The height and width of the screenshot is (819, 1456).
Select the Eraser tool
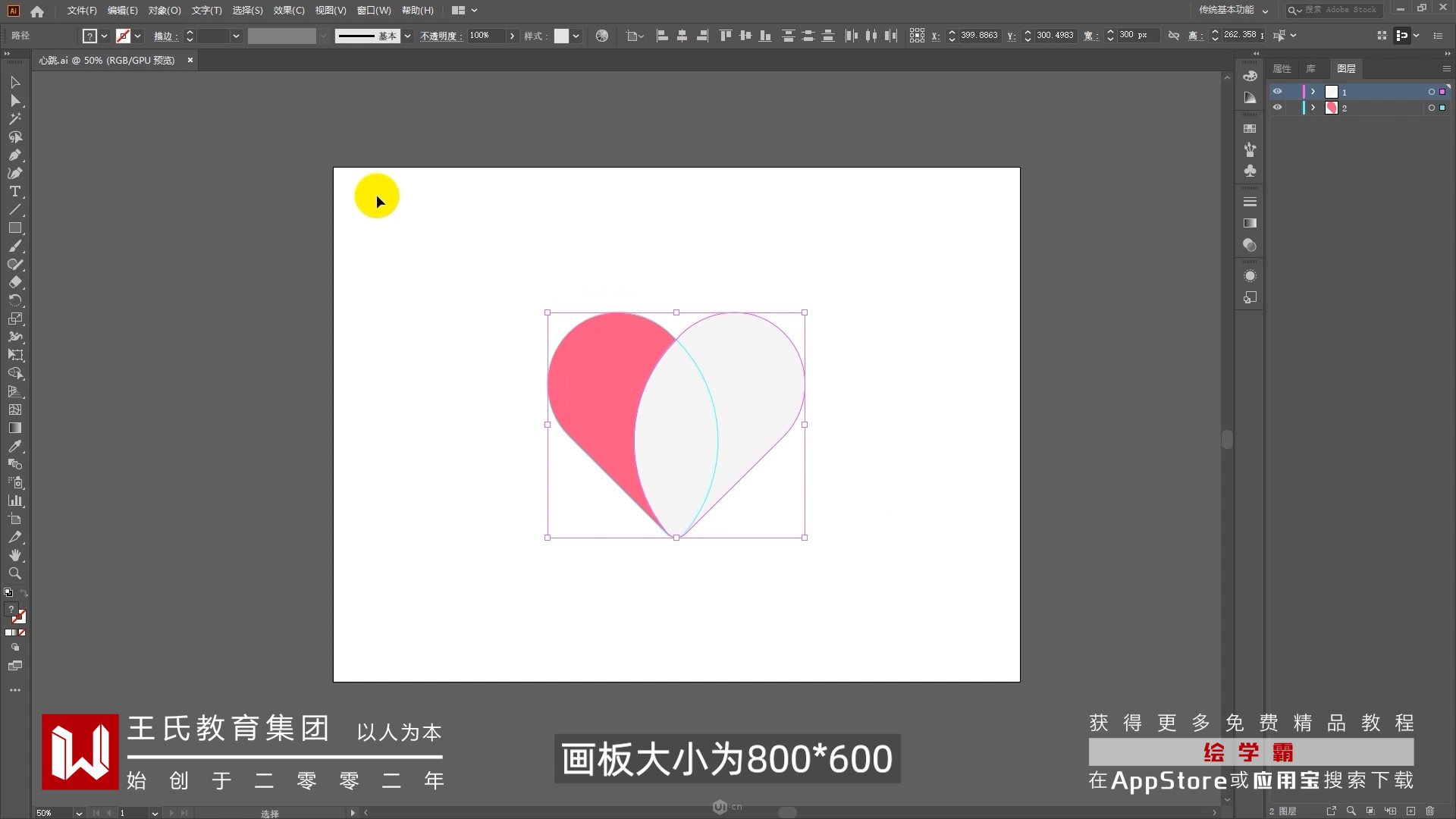click(14, 283)
